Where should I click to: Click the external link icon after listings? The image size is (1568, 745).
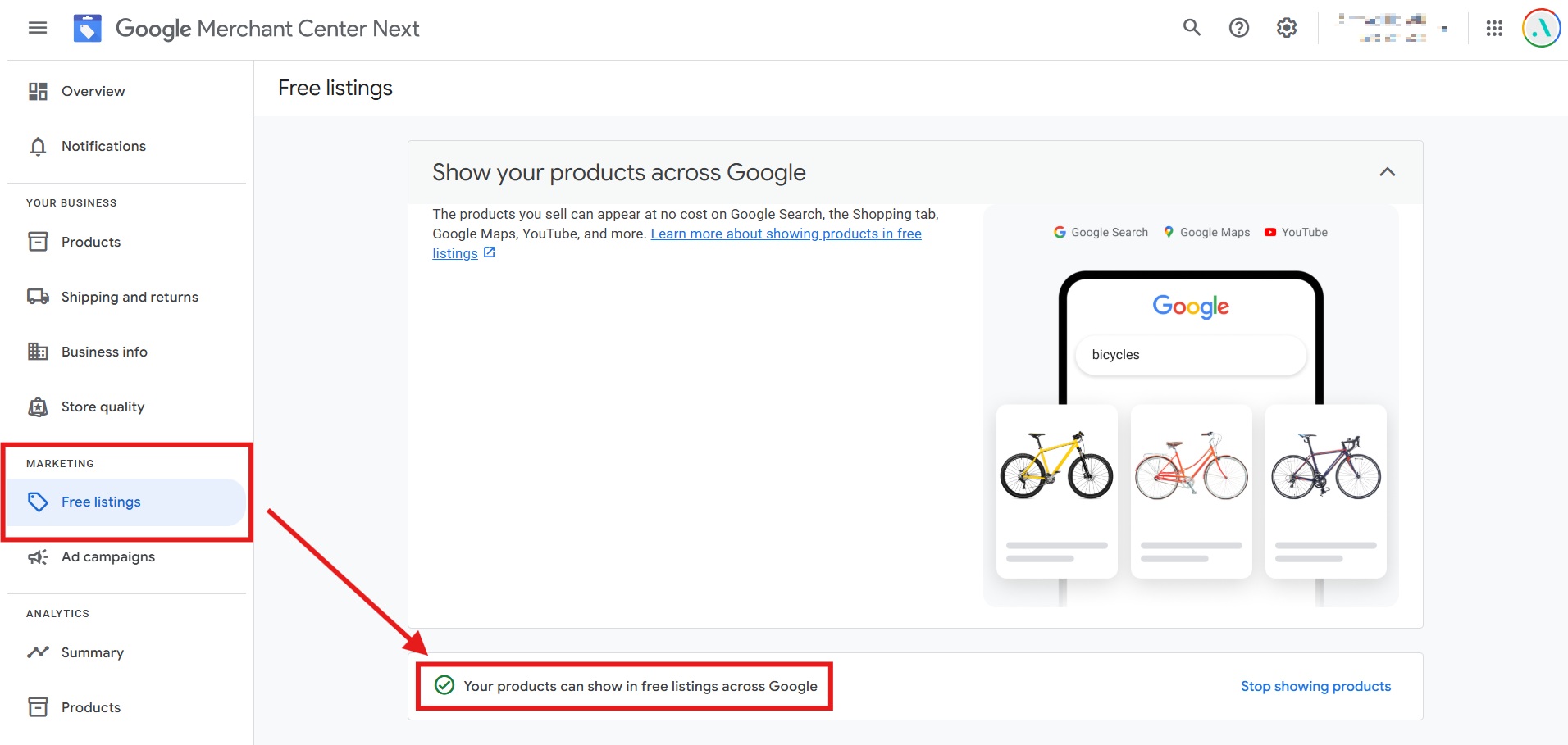click(490, 252)
